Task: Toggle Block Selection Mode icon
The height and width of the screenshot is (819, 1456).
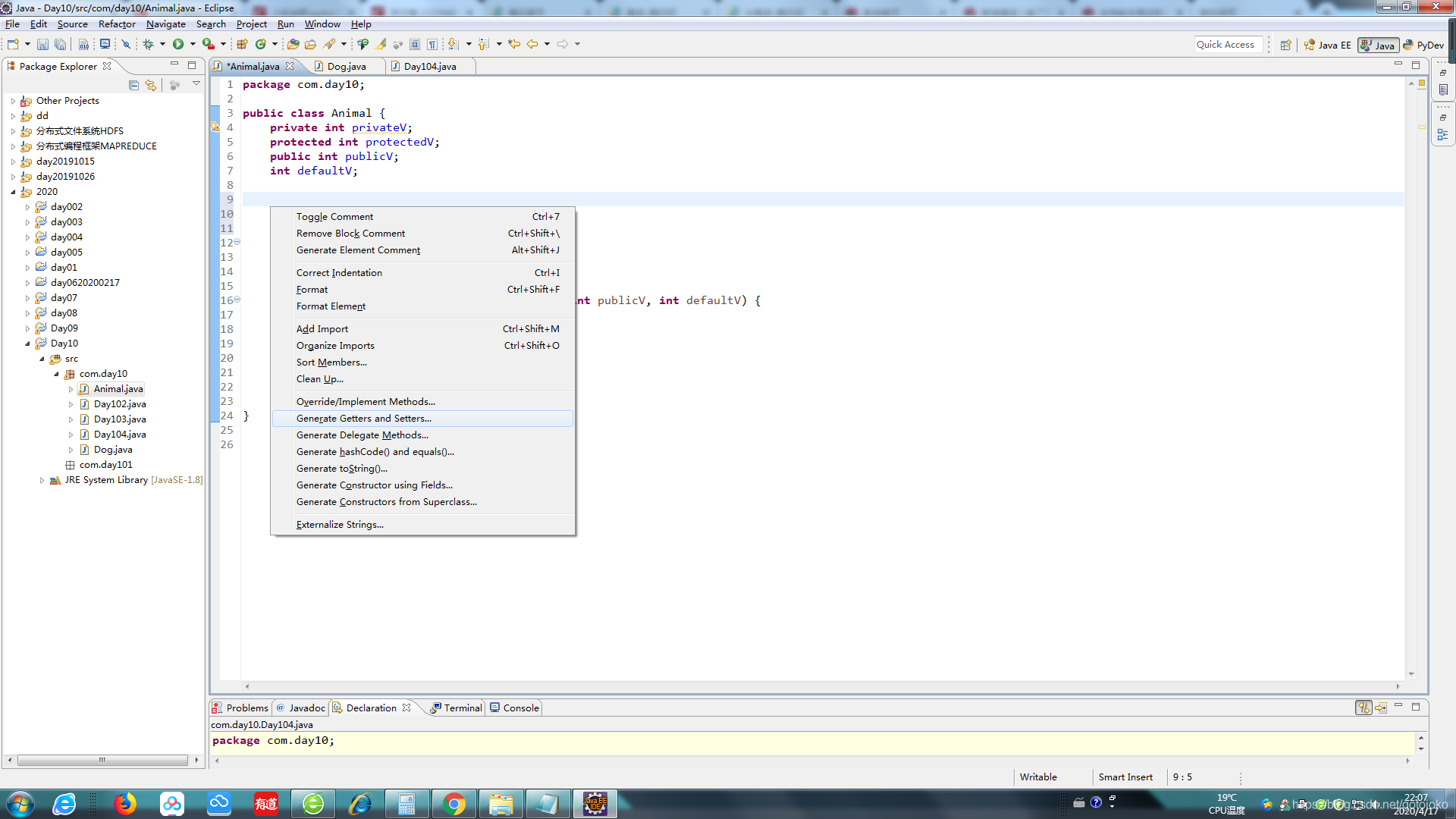Action: pyautogui.click(x=415, y=44)
